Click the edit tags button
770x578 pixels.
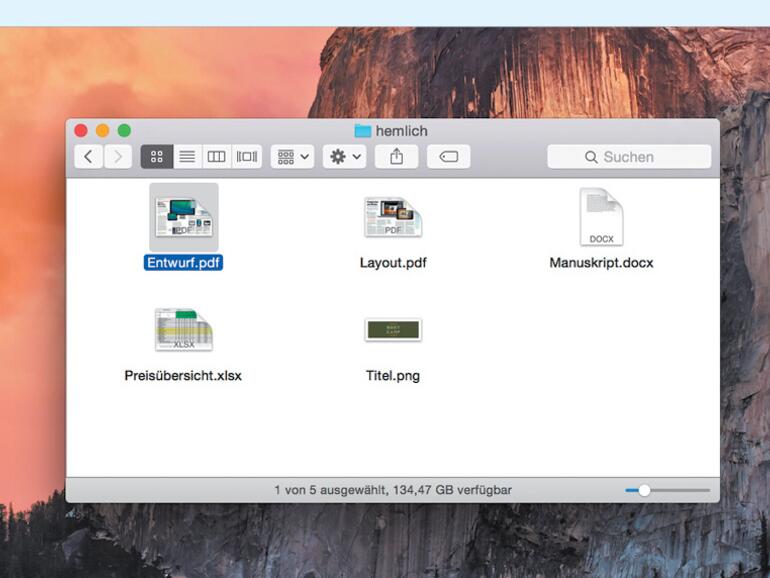tap(448, 157)
